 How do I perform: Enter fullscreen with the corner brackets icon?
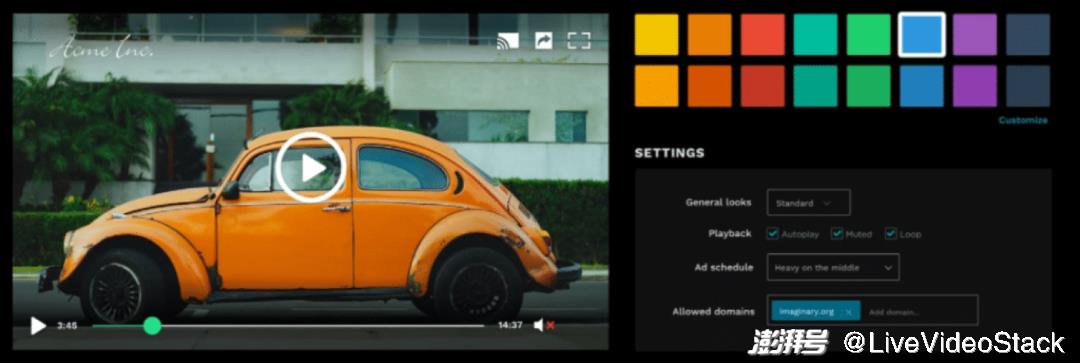tap(579, 41)
